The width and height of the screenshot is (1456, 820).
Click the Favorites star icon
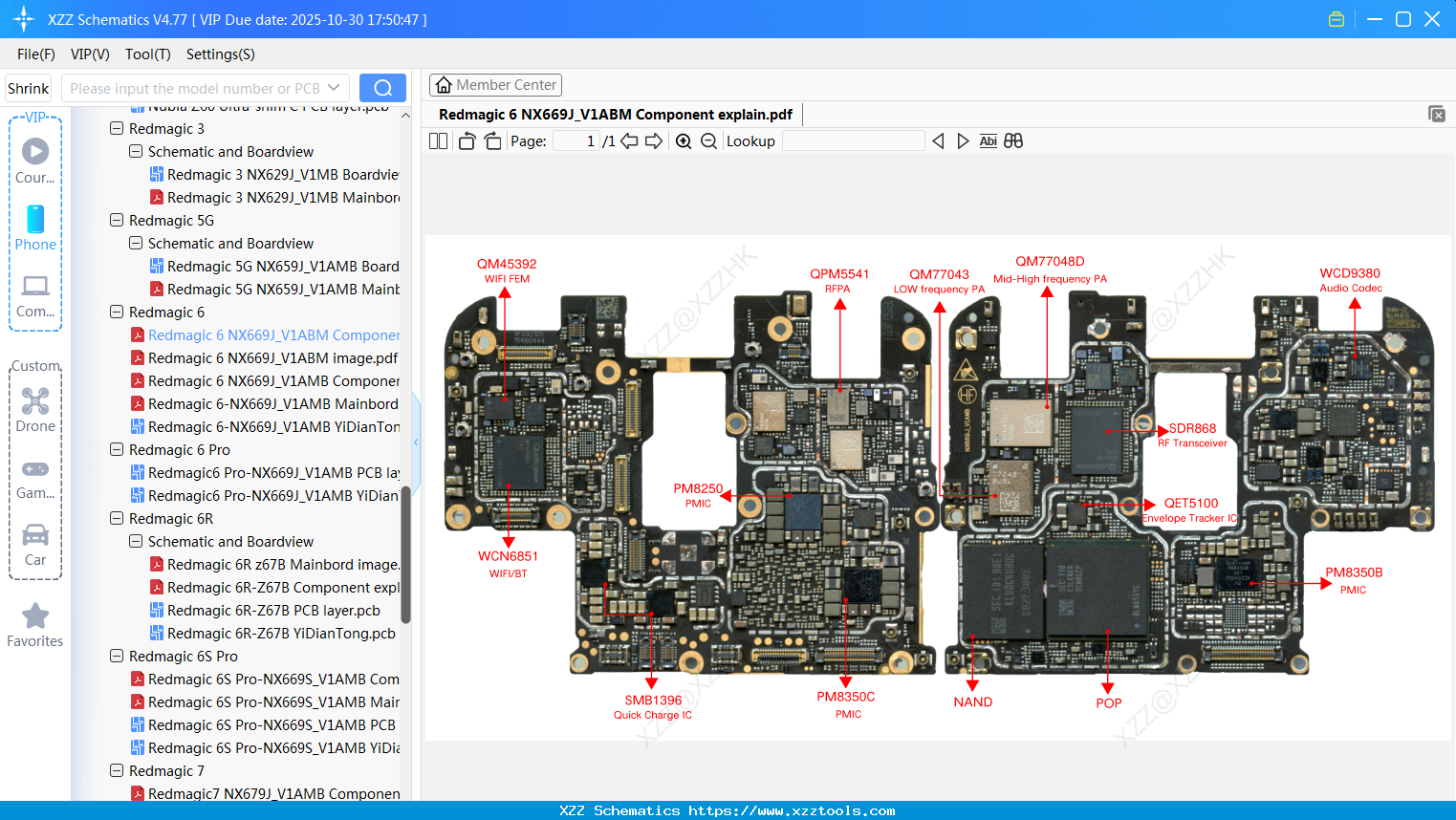[x=35, y=615]
